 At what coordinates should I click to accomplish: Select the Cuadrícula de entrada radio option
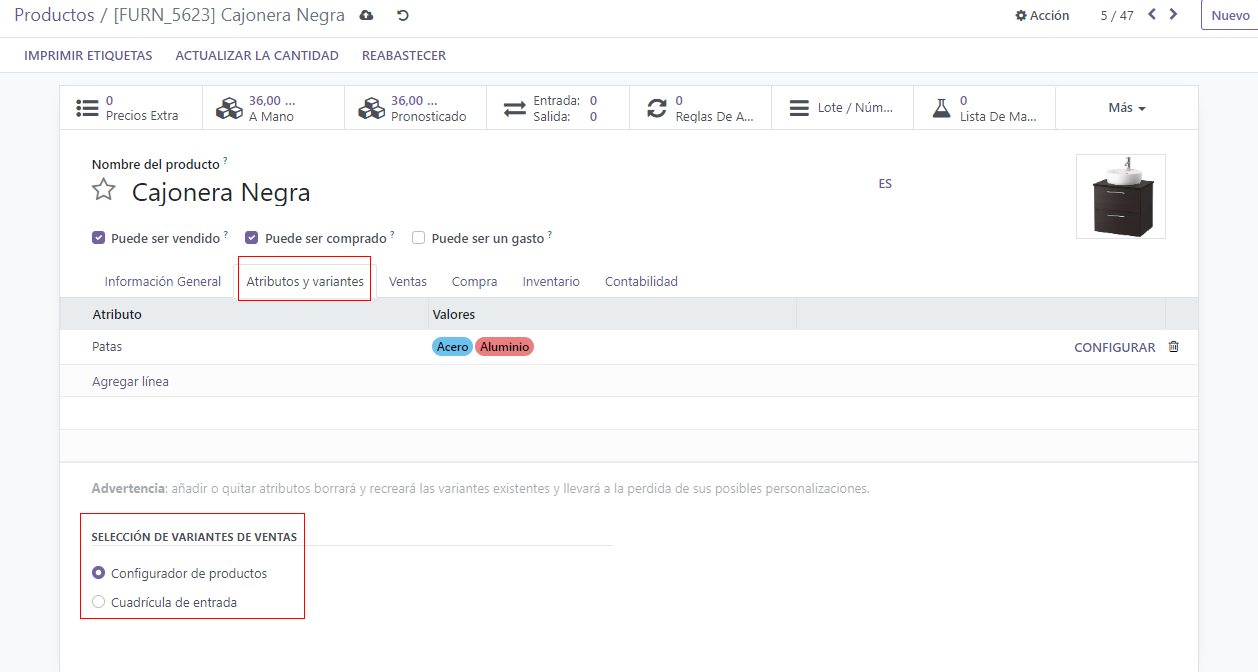(x=98, y=602)
